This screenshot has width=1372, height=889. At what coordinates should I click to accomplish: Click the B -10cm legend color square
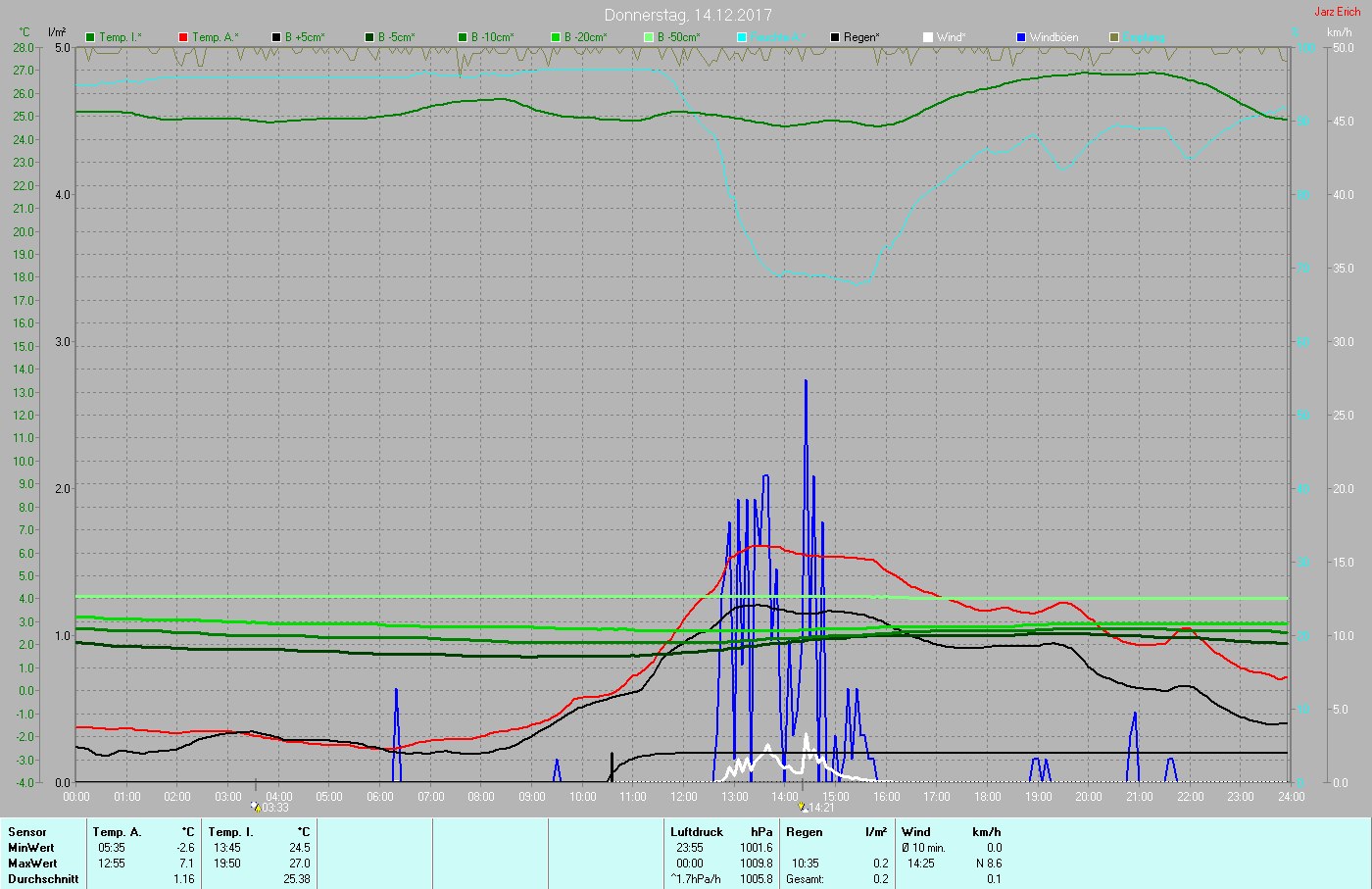click(463, 37)
